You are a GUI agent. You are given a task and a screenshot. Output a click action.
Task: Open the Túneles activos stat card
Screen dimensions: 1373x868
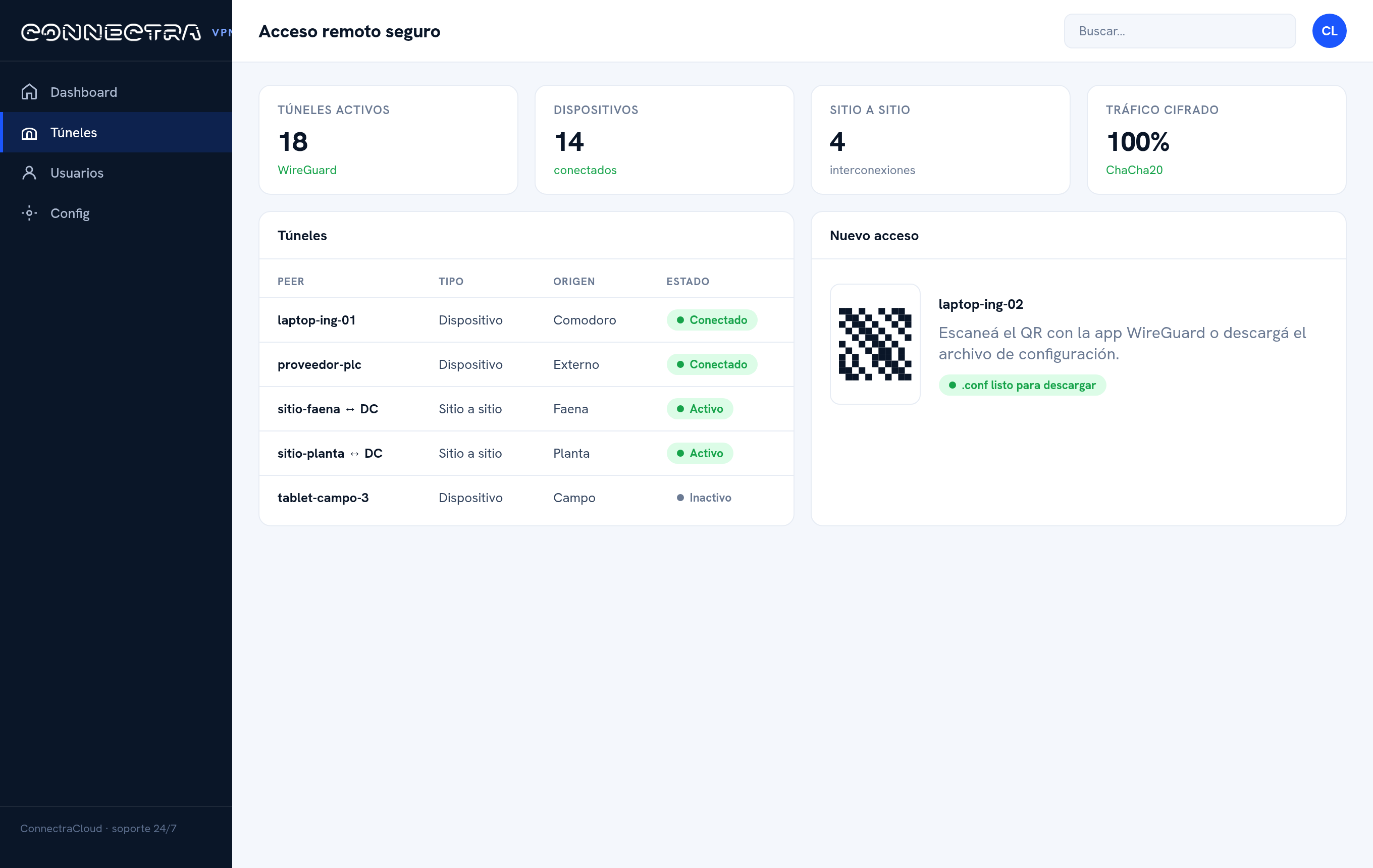point(388,140)
